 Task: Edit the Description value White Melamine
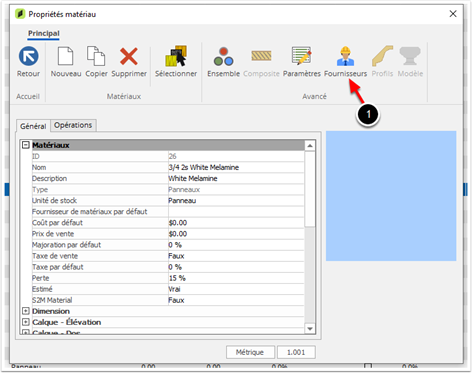click(x=236, y=178)
